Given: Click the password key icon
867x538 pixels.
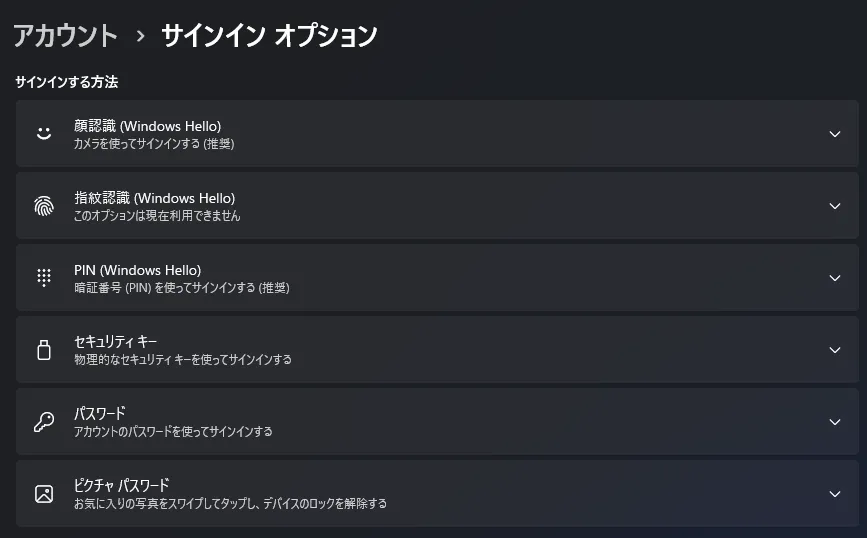Looking at the screenshot, I should (x=43, y=421).
